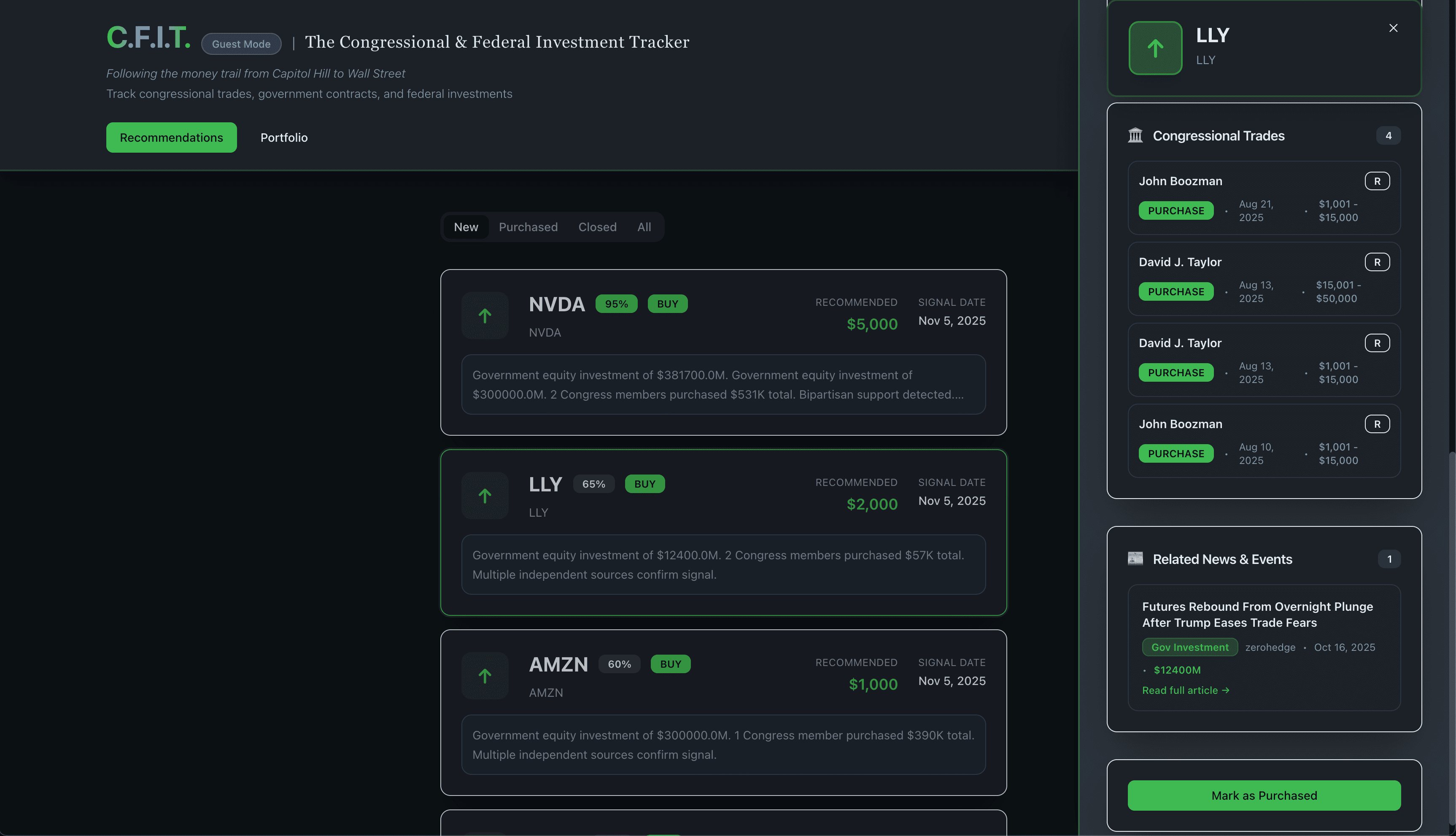
Task: Click the PURCHASE badge on Boozman's Aug 21 trade
Action: 1176,210
